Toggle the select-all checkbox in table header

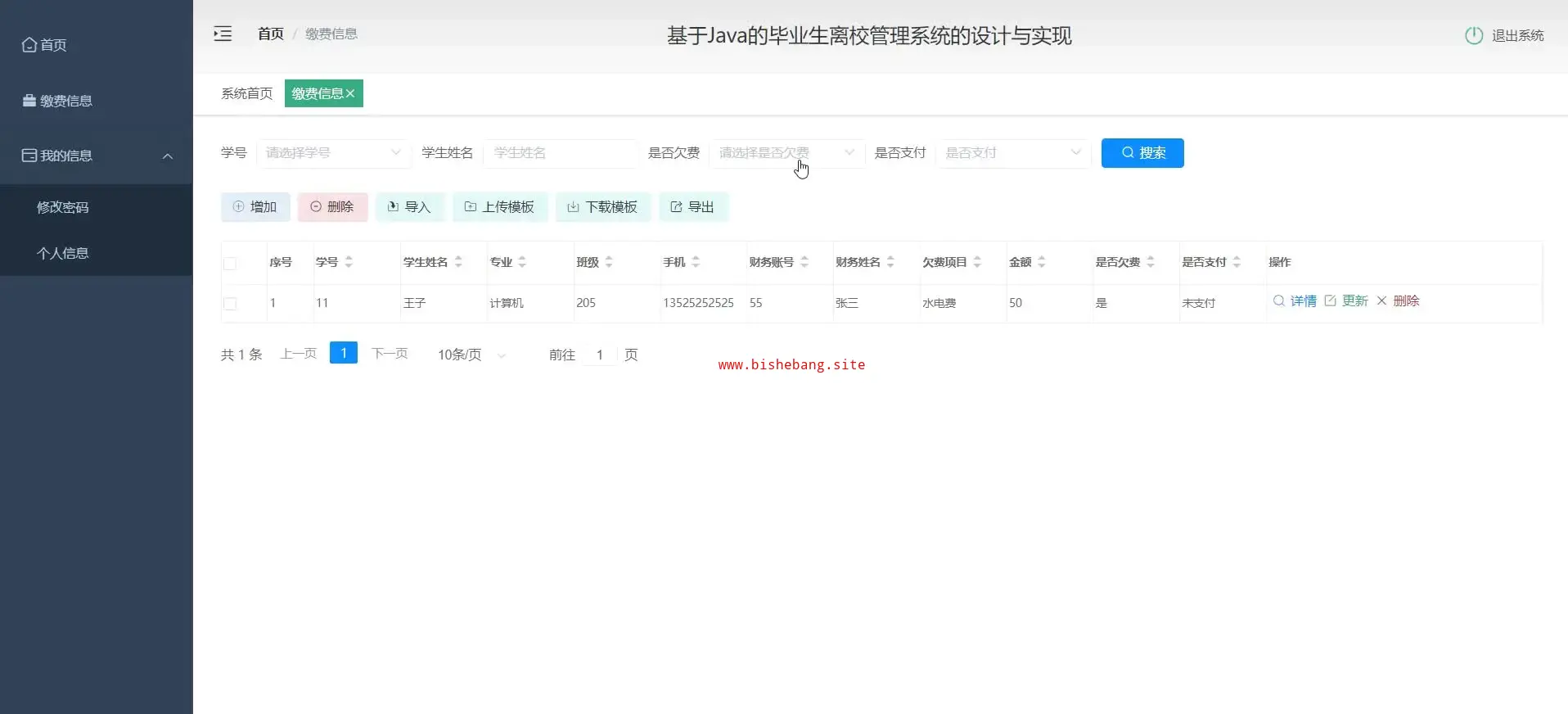pyautogui.click(x=230, y=263)
